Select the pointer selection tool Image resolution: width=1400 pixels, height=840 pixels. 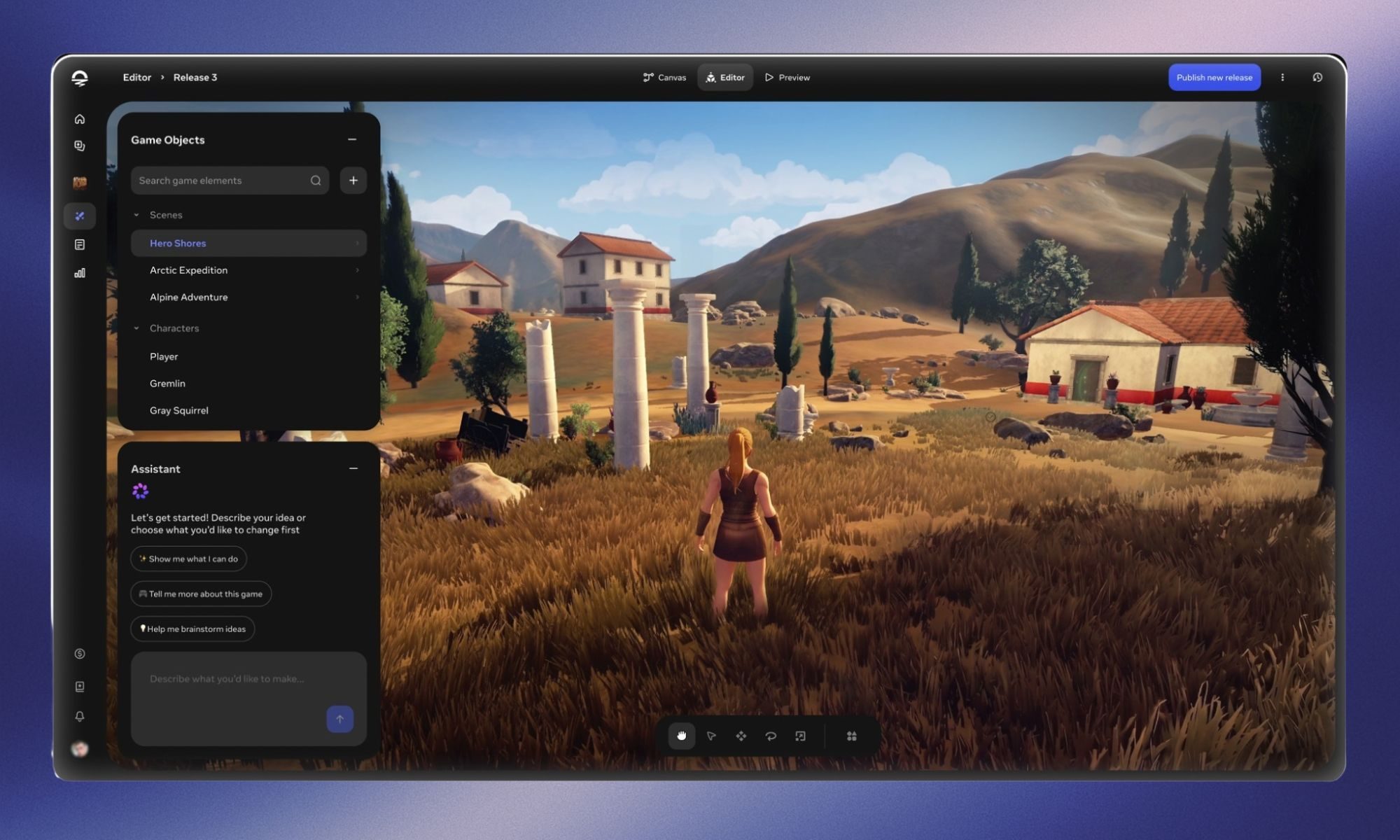click(711, 736)
